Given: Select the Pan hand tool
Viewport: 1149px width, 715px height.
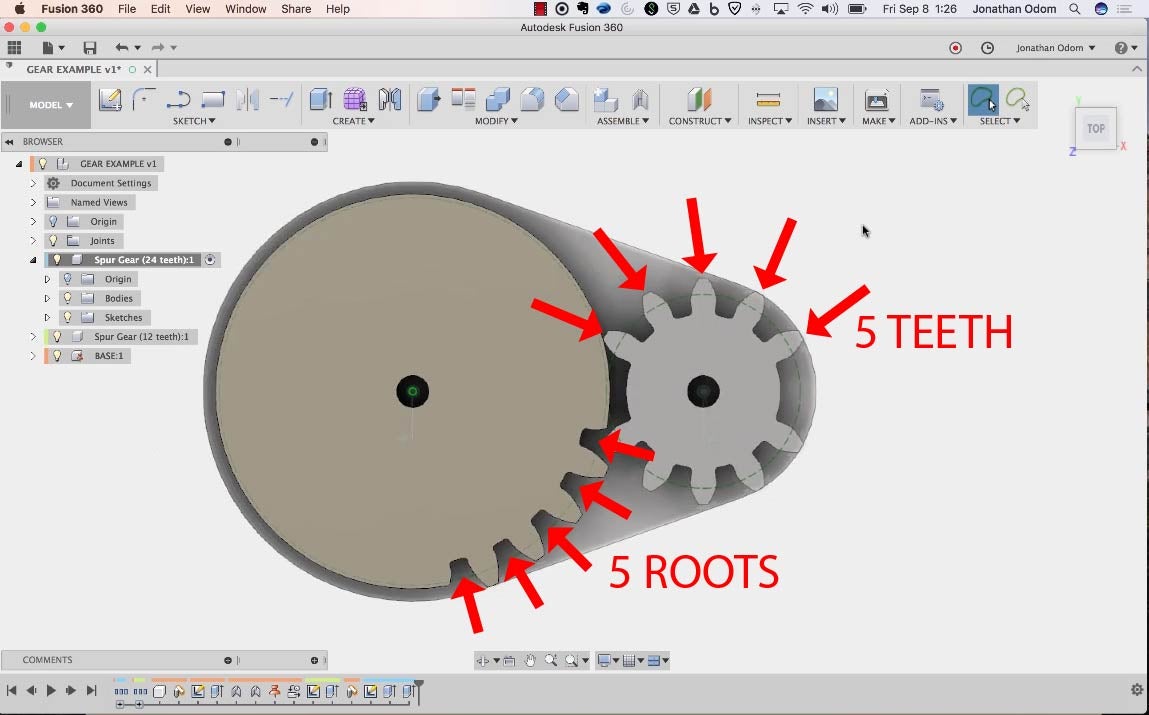Looking at the screenshot, I should pos(530,660).
